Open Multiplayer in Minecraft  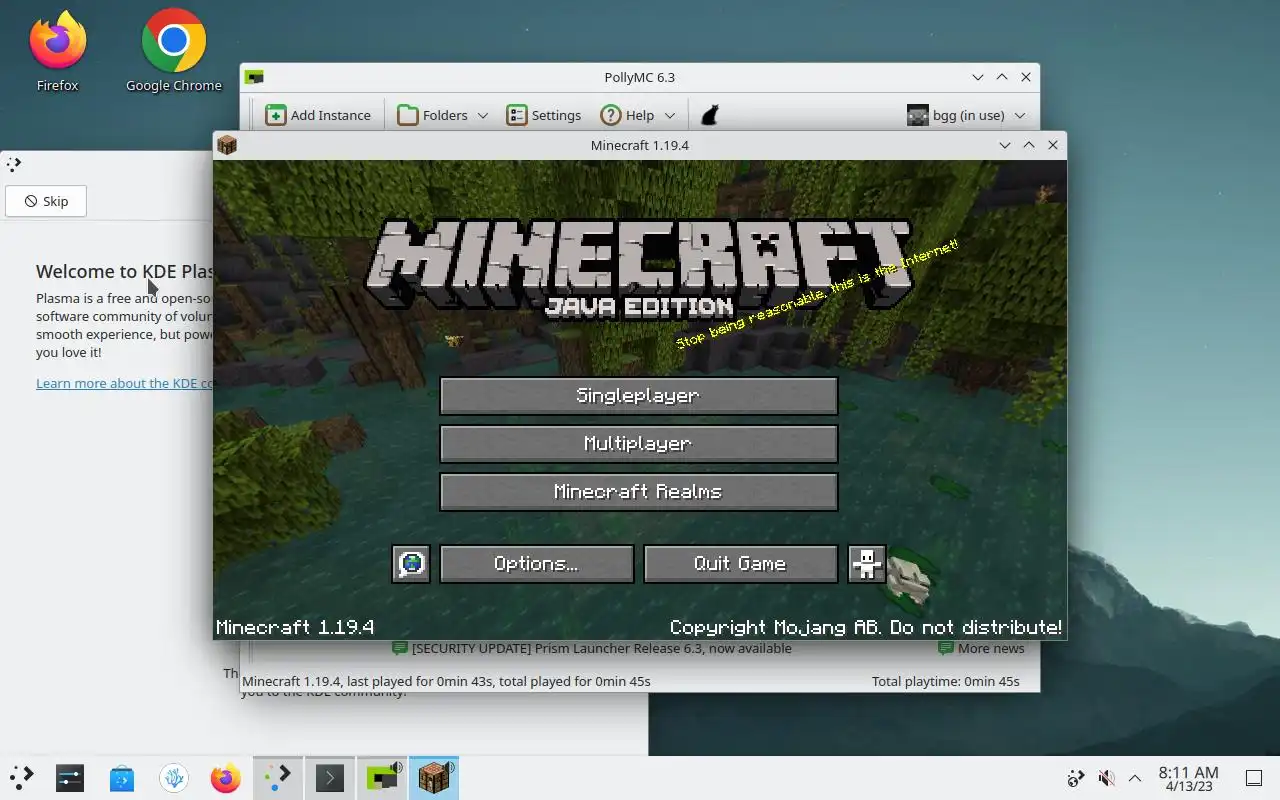pyautogui.click(x=638, y=444)
